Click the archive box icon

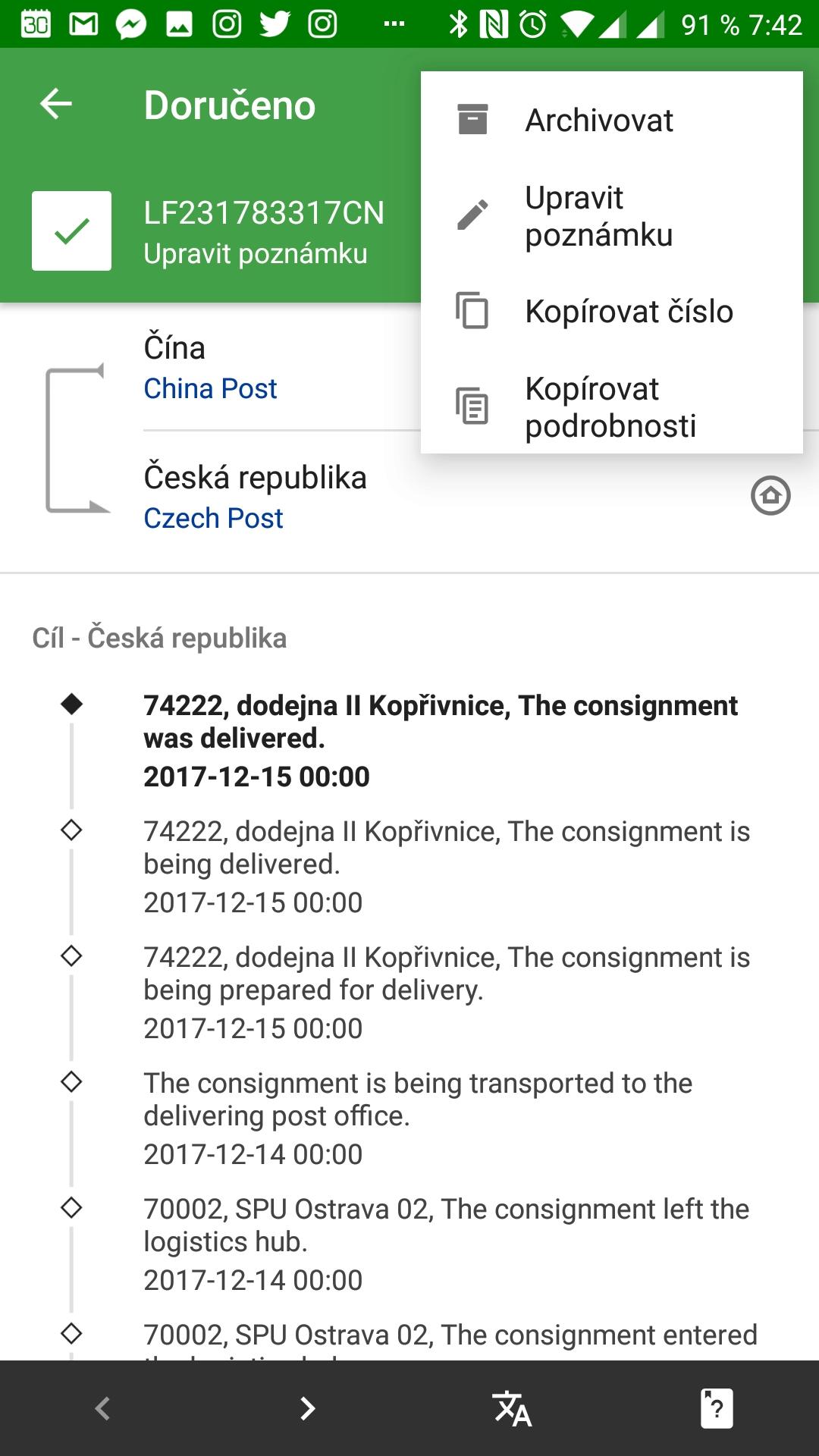click(472, 120)
